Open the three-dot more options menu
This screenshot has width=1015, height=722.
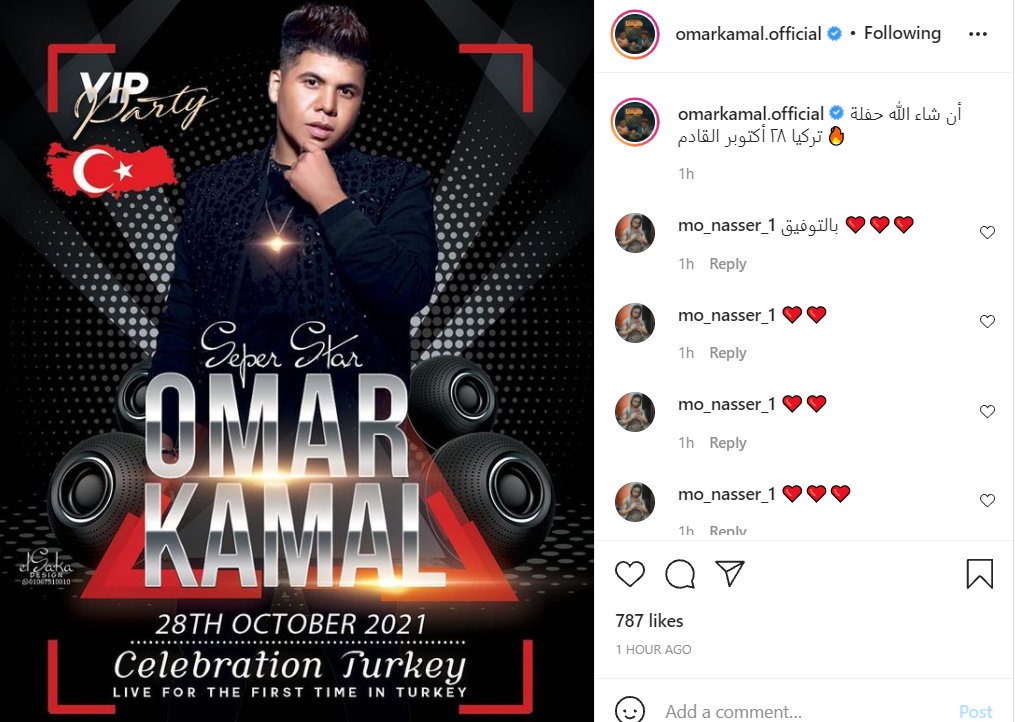point(977,34)
